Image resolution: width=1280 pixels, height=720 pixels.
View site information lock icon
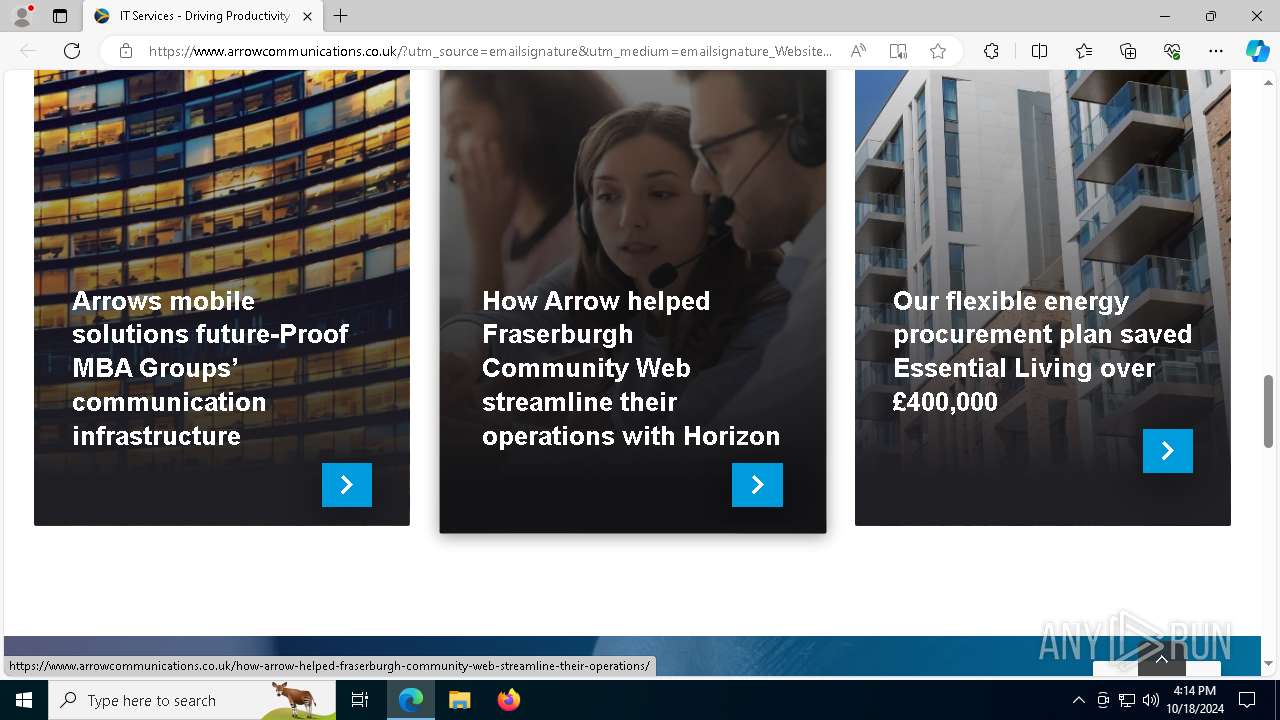click(125, 51)
